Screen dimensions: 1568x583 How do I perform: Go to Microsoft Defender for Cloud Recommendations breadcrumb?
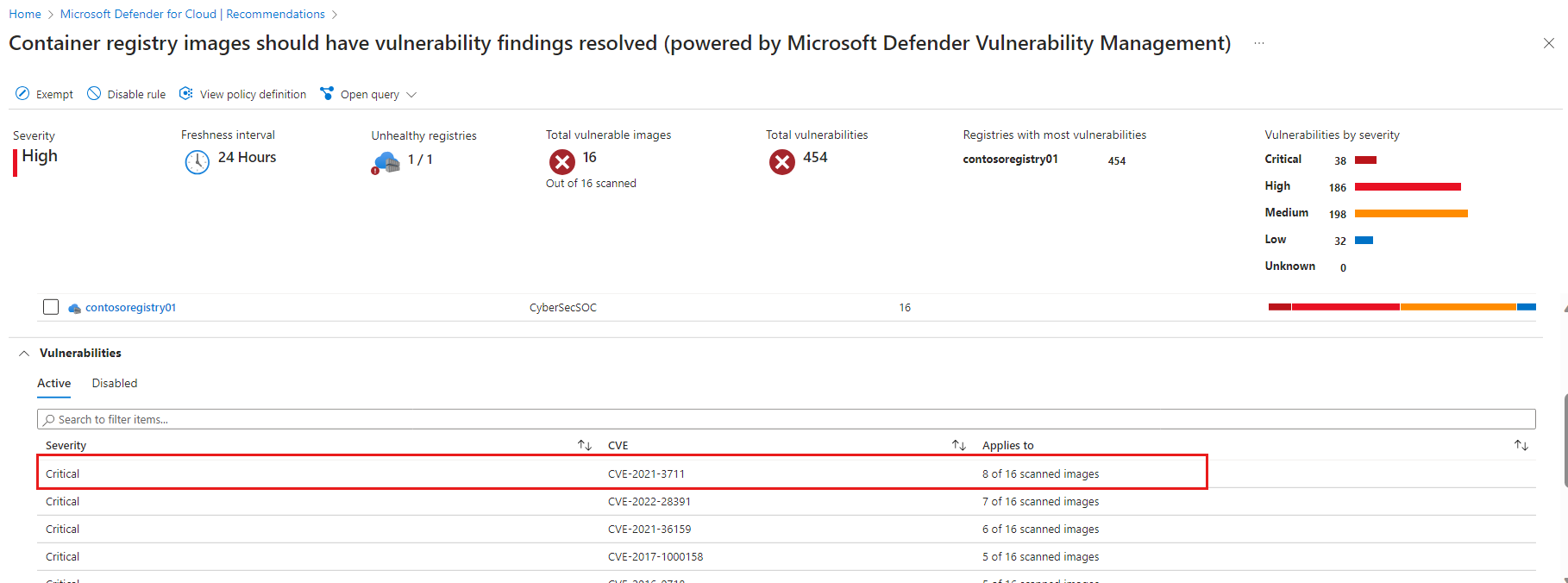pyautogui.click(x=192, y=14)
